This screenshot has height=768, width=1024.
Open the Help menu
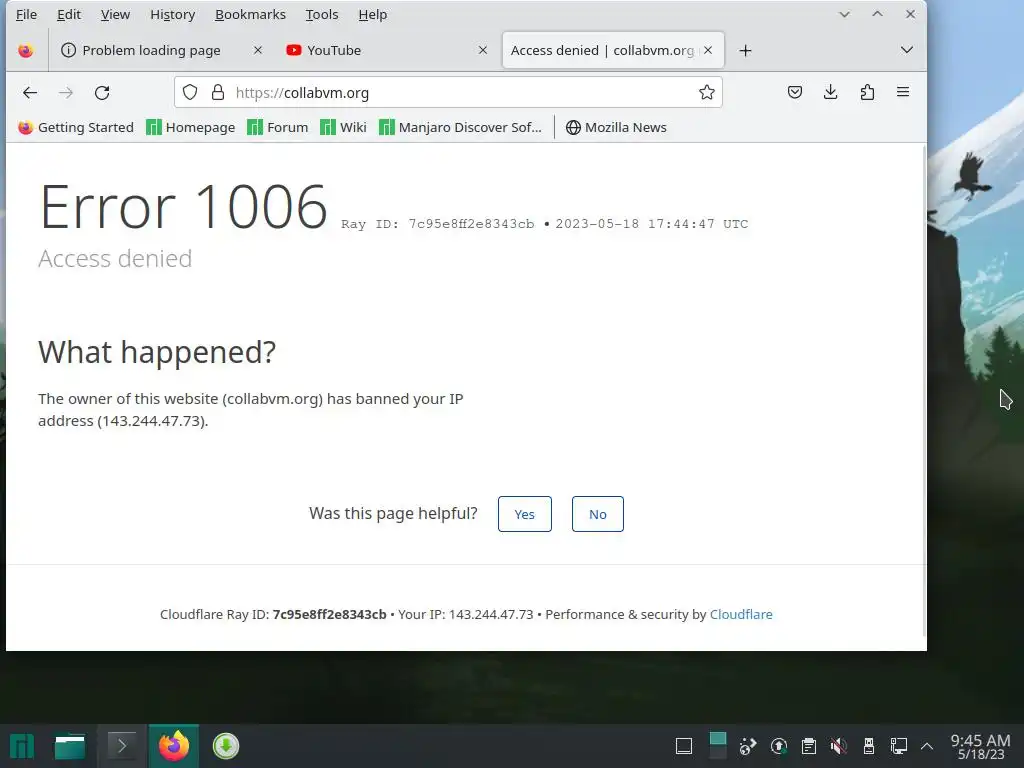(372, 14)
